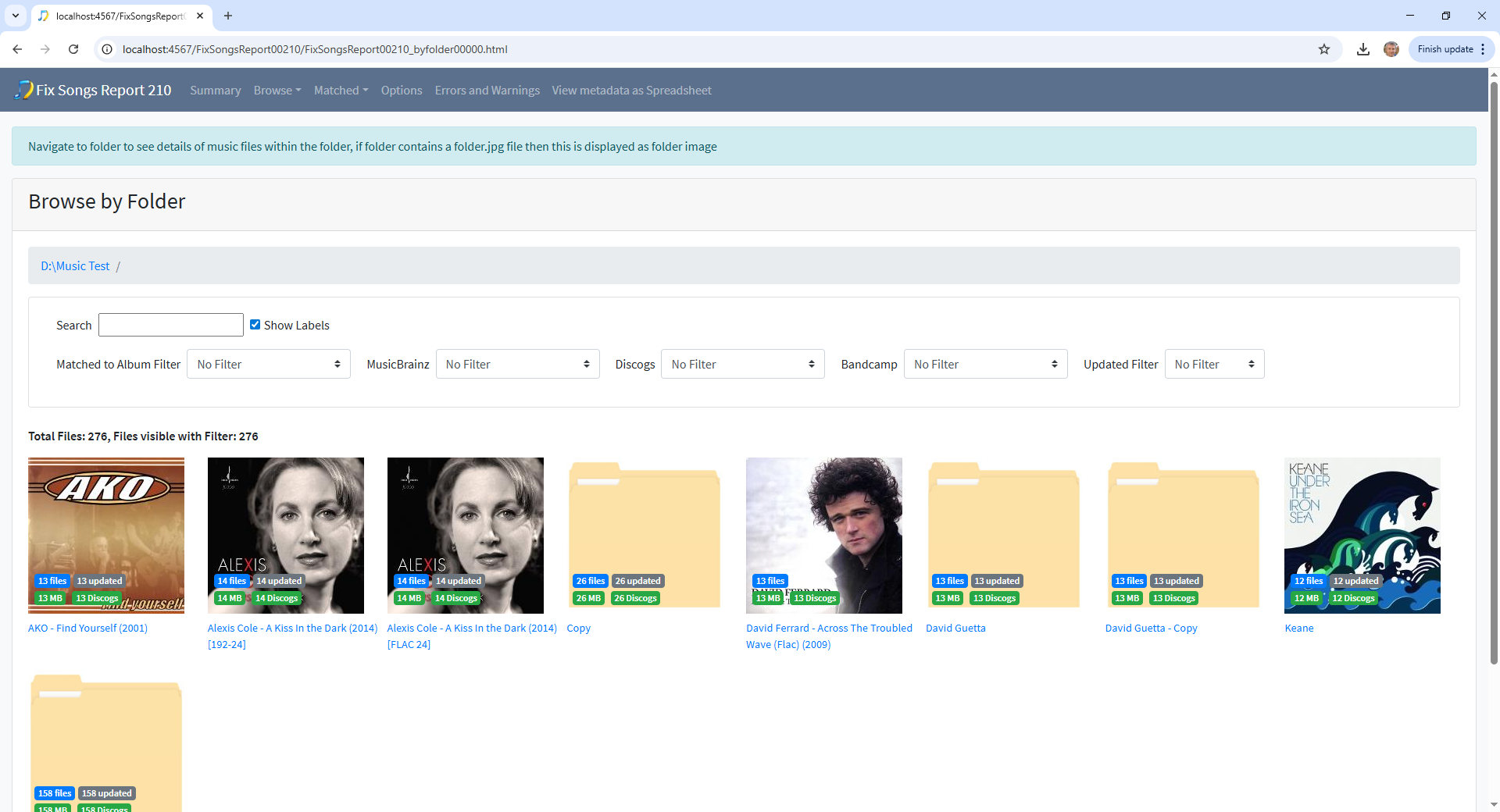Open the Errors and Warnings page
The width and height of the screenshot is (1500, 812).
coord(487,91)
